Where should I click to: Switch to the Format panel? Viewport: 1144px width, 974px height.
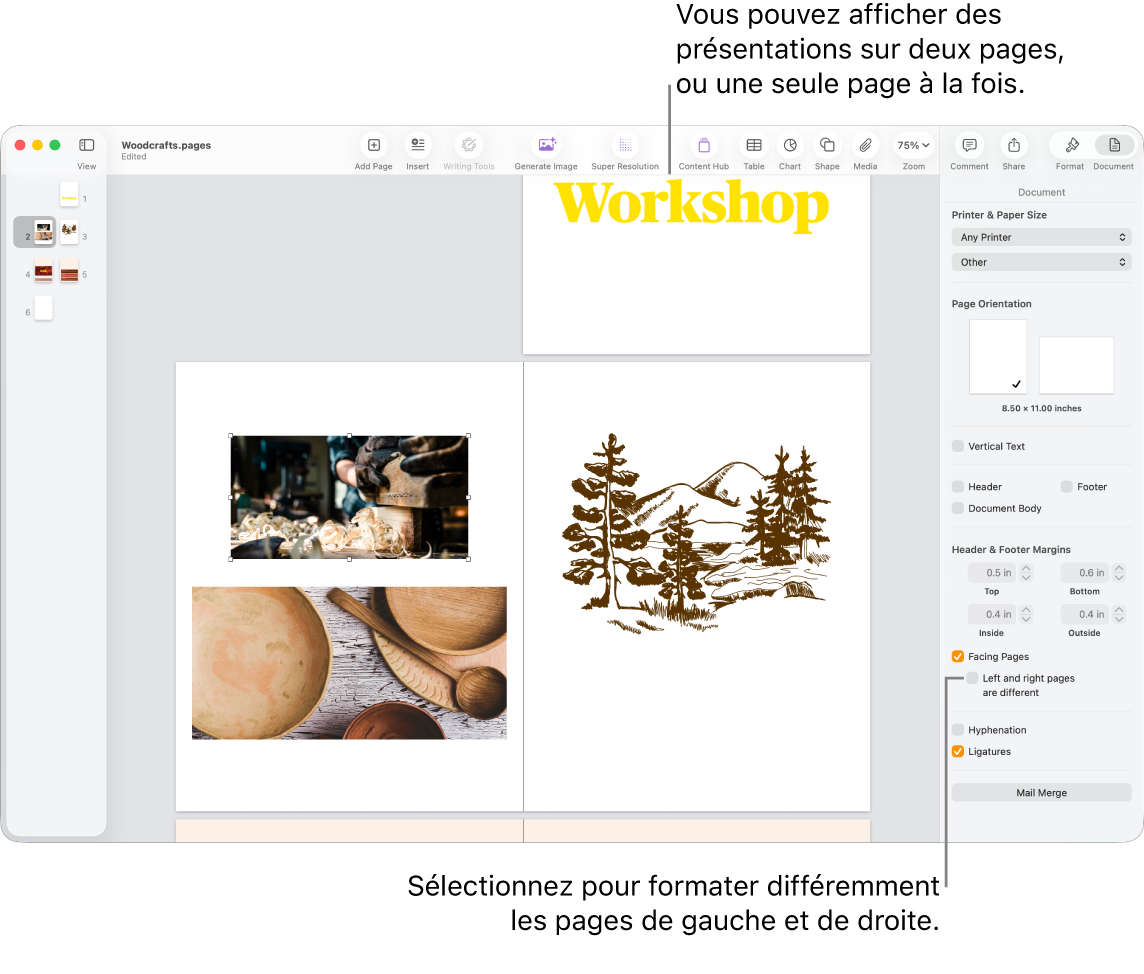(1069, 145)
